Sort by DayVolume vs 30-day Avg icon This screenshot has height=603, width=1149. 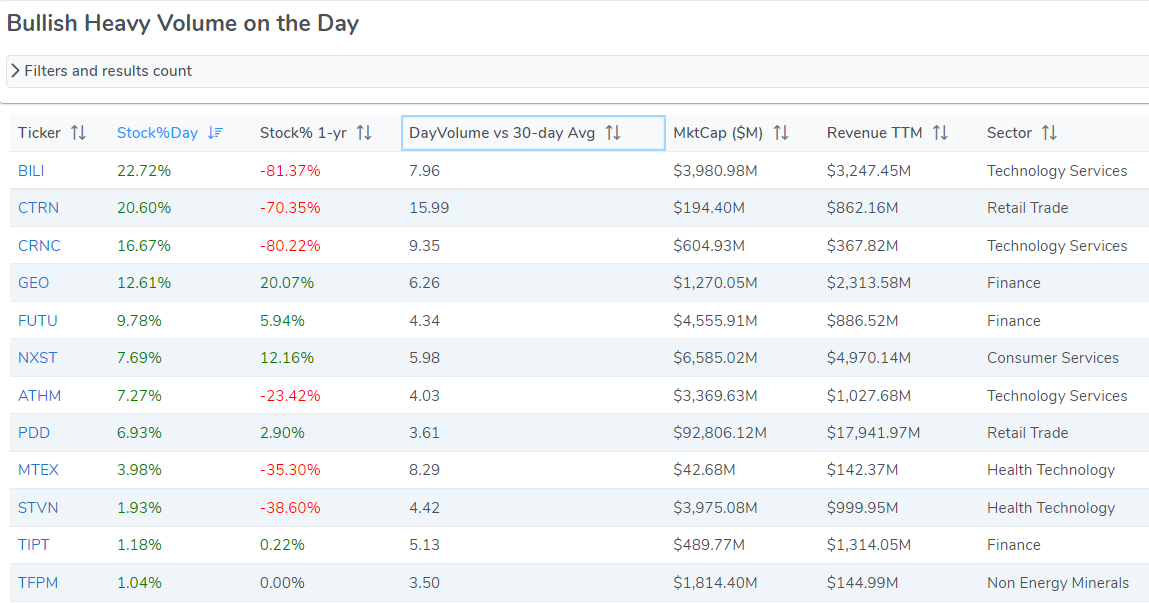(x=613, y=133)
